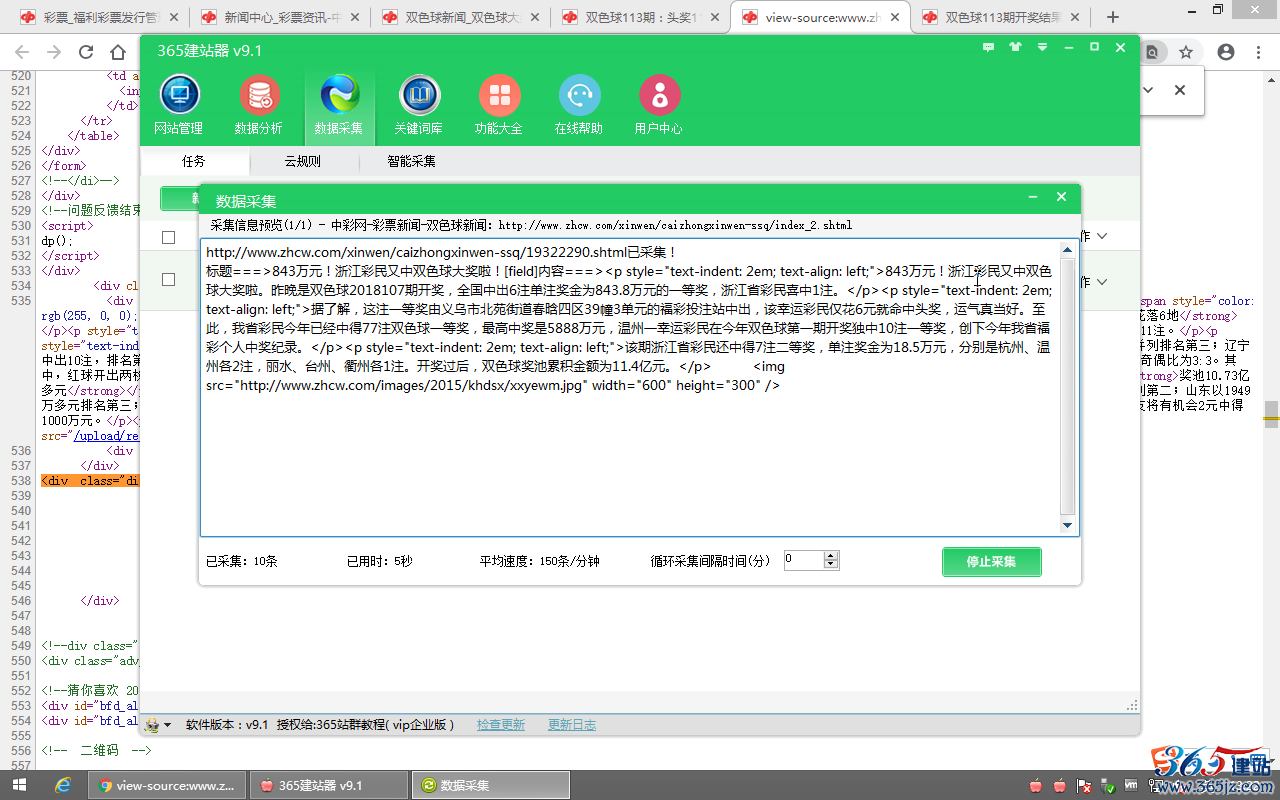The width and height of the screenshot is (1280, 800).
Task: Go forward with Chrome's forward arrow
Action: [53, 52]
